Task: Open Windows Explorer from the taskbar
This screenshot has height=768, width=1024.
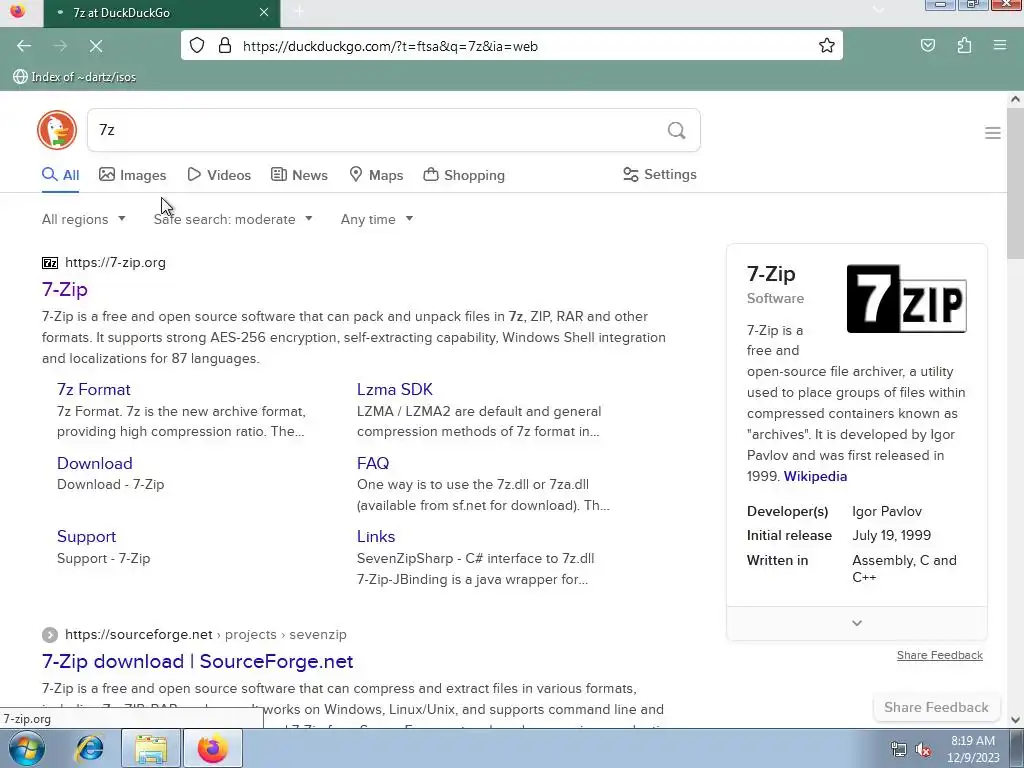Action: pyautogui.click(x=151, y=748)
